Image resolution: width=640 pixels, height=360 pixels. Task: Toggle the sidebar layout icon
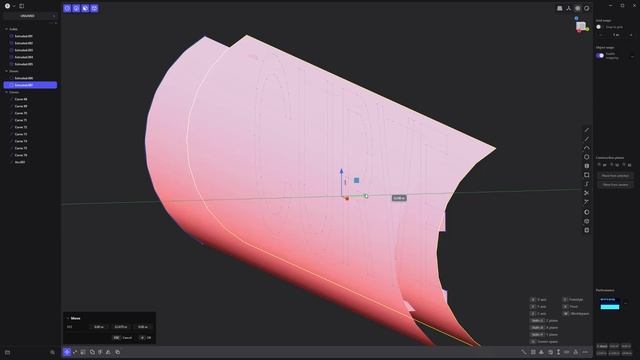tap(22, 6)
